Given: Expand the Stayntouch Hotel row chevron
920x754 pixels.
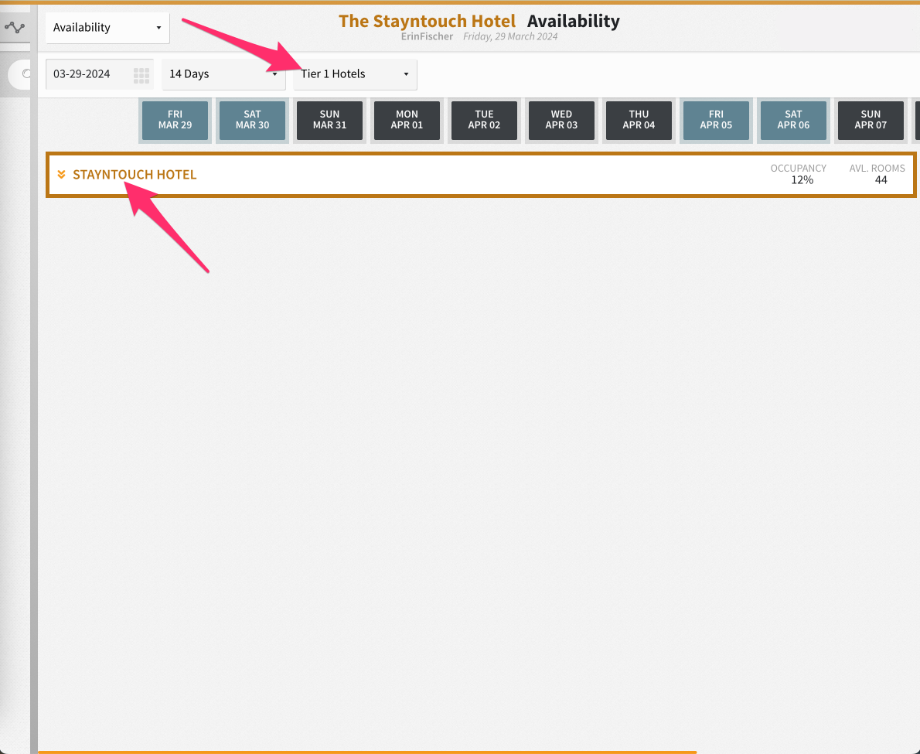Looking at the screenshot, I should (x=61, y=174).
